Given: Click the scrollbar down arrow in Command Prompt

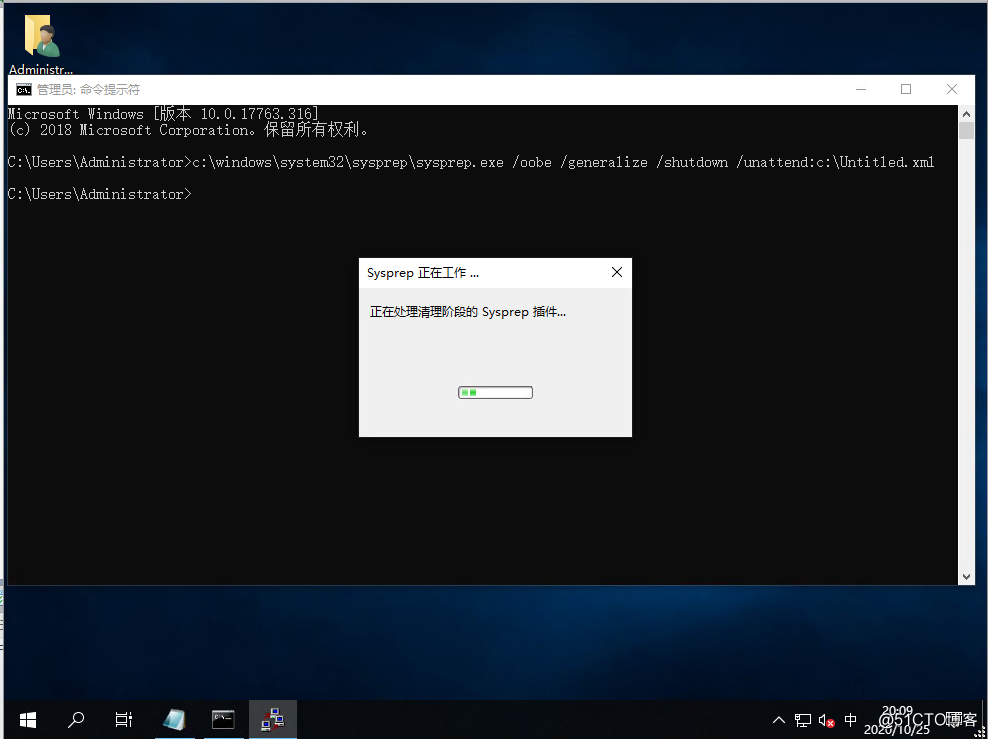Looking at the screenshot, I should 966,575.
